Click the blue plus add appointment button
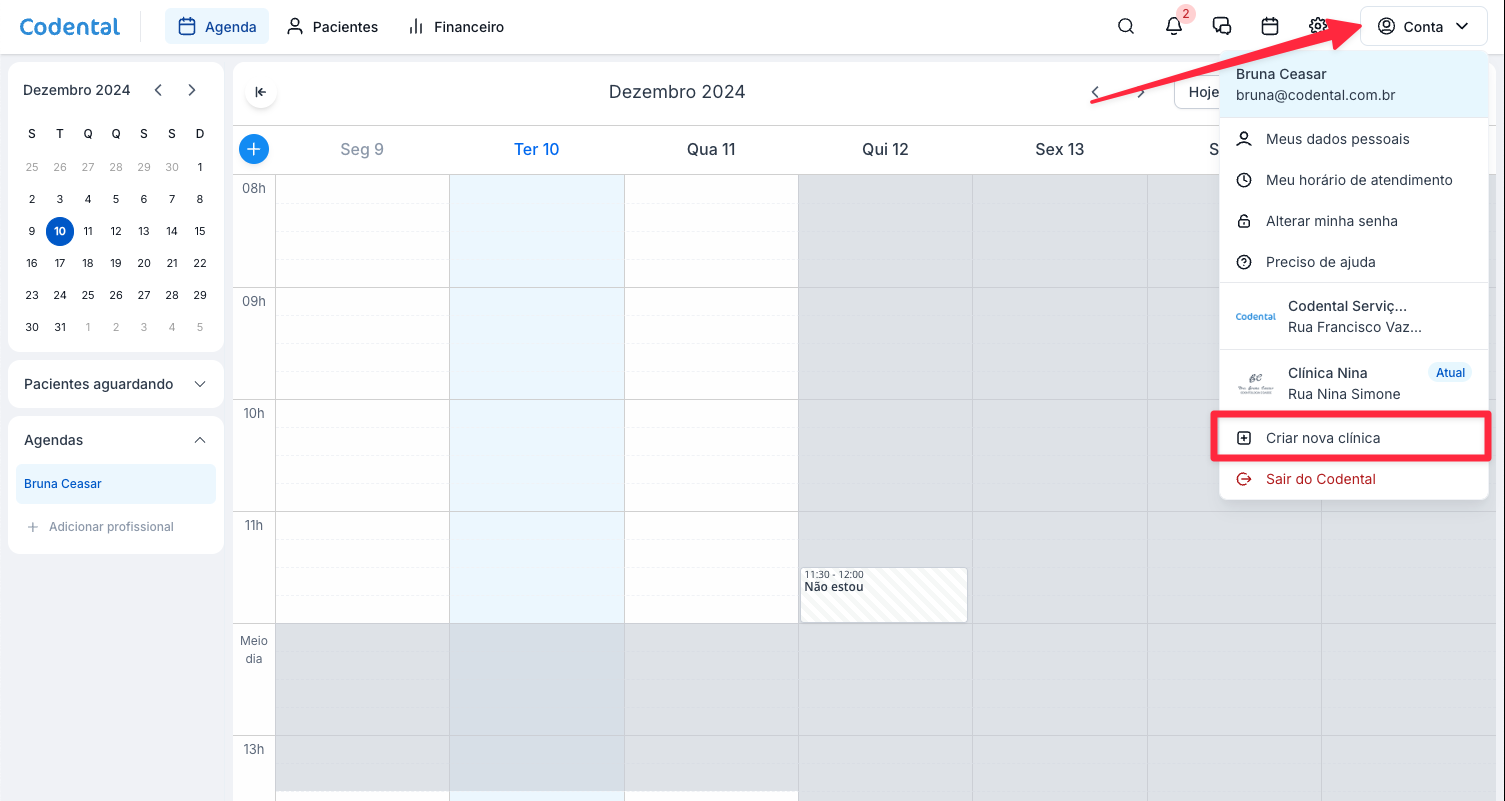 (x=254, y=149)
